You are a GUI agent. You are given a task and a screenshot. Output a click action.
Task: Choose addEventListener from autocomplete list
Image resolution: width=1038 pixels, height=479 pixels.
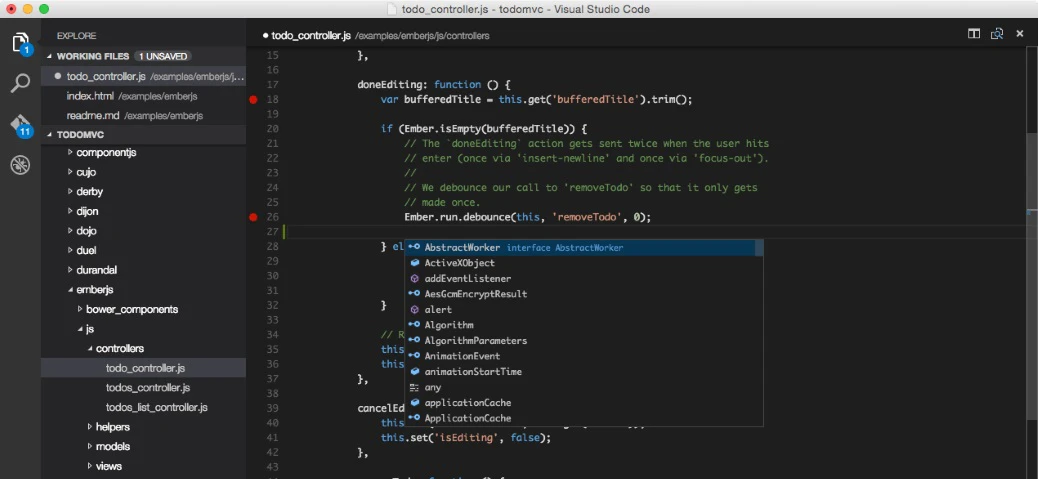(x=467, y=279)
